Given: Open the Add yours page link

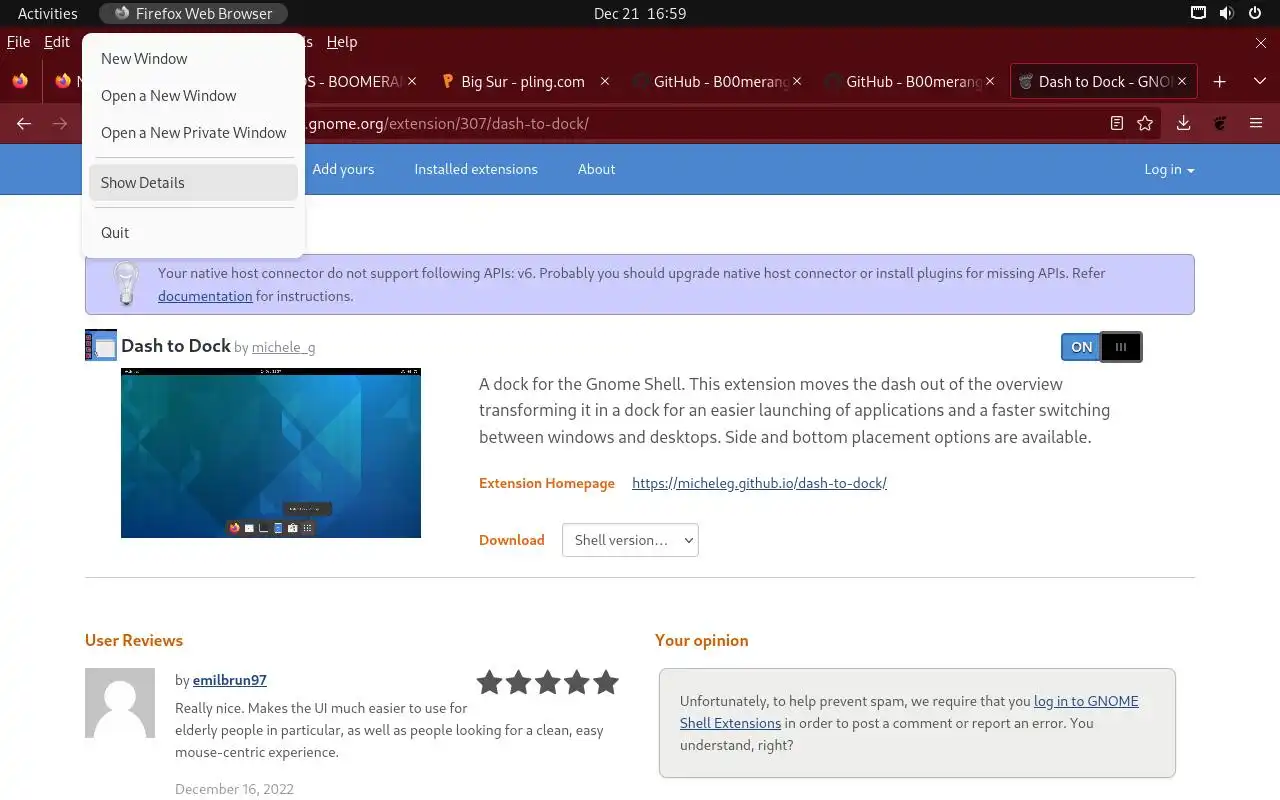Looking at the screenshot, I should pyautogui.click(x=343, y=169).
